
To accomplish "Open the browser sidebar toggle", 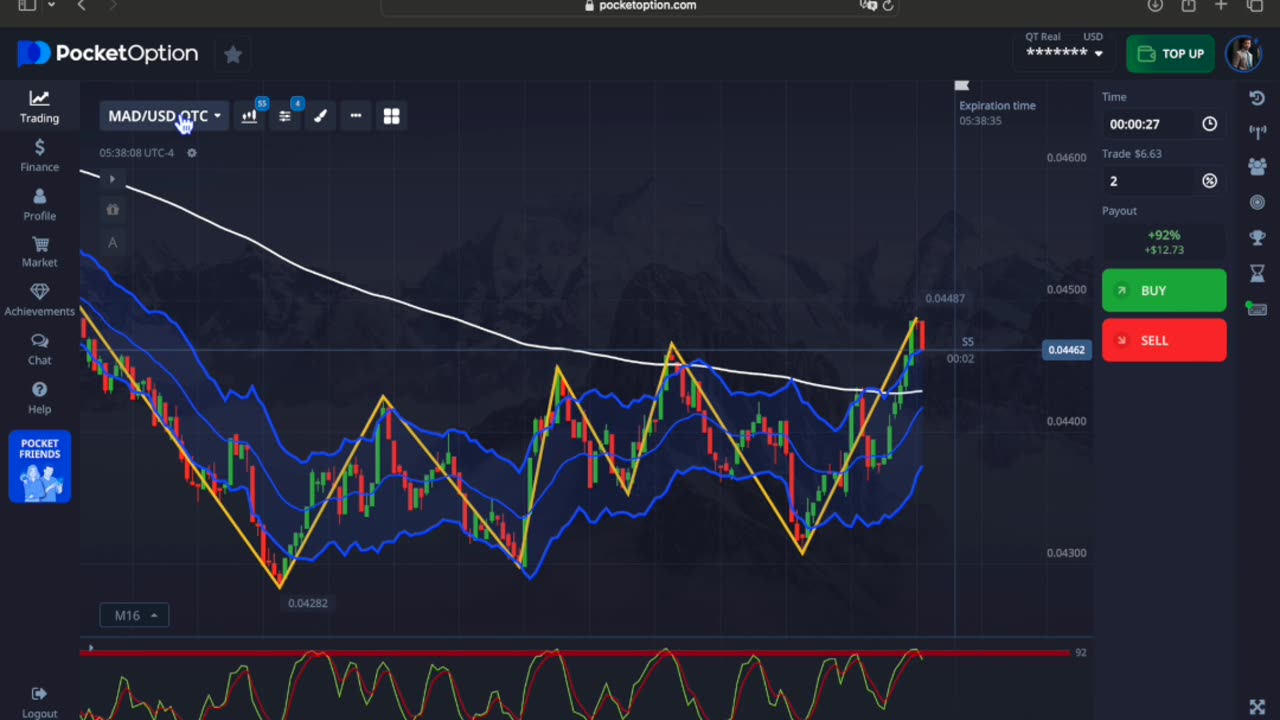I will [26, 6].
